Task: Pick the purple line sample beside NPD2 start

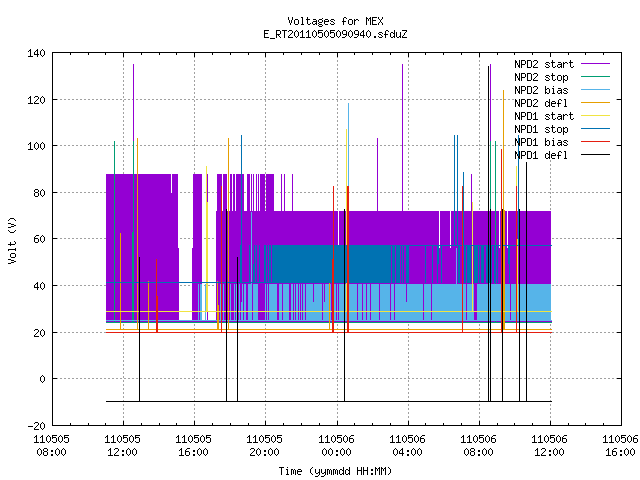Action: coord(595,64)
